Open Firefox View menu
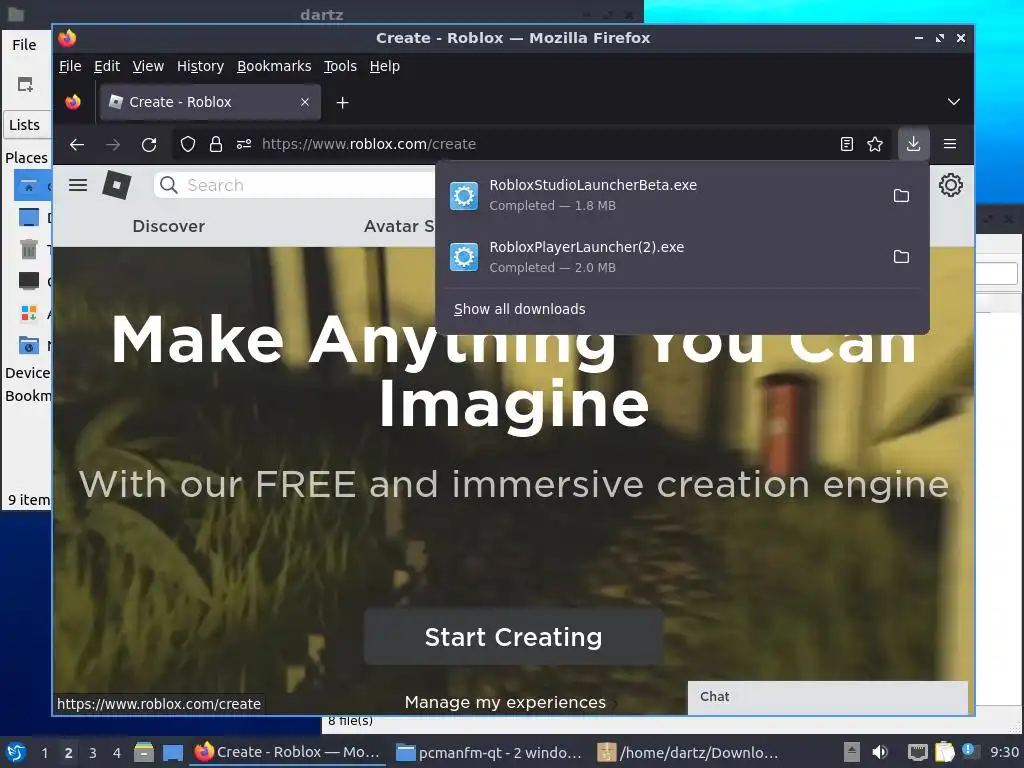Viewport: 1024px width, 768px height. click(148, 66)
